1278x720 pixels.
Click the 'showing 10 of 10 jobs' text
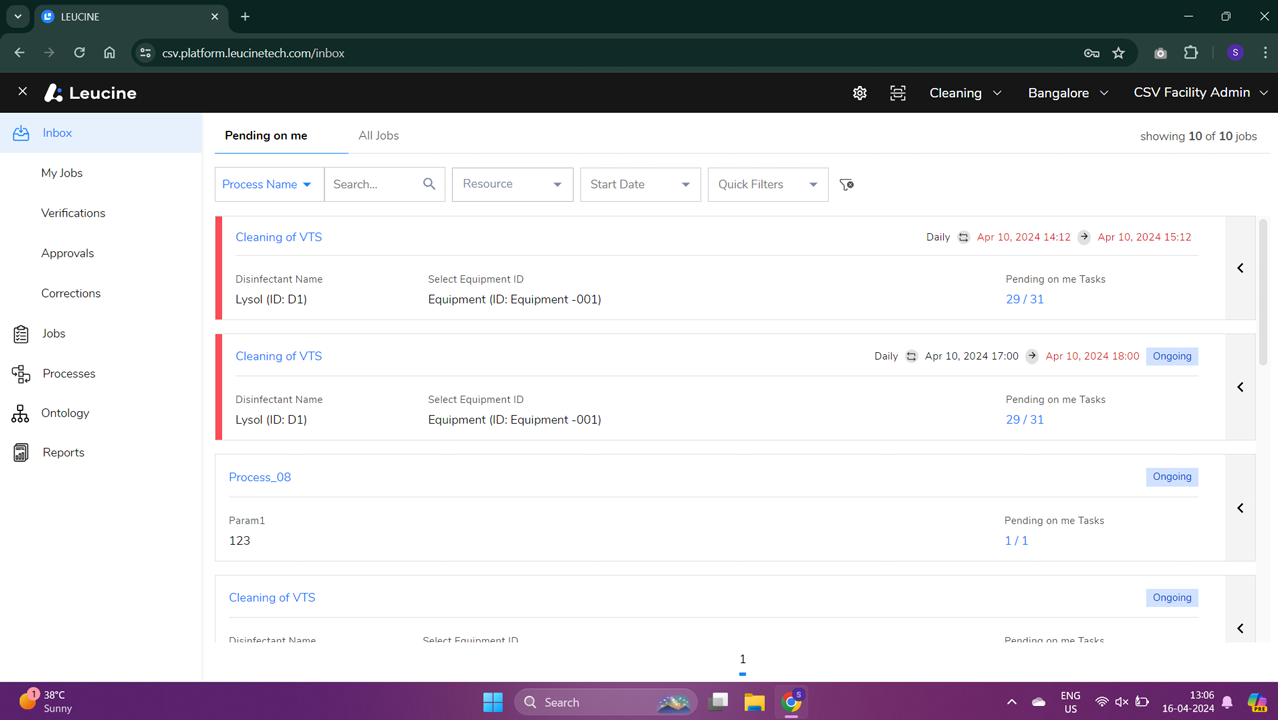tap(1198, 136)
